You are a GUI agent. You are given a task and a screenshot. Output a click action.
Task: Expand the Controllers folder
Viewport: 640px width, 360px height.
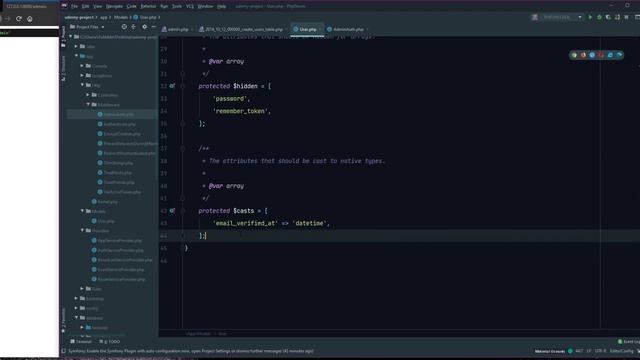88,95
